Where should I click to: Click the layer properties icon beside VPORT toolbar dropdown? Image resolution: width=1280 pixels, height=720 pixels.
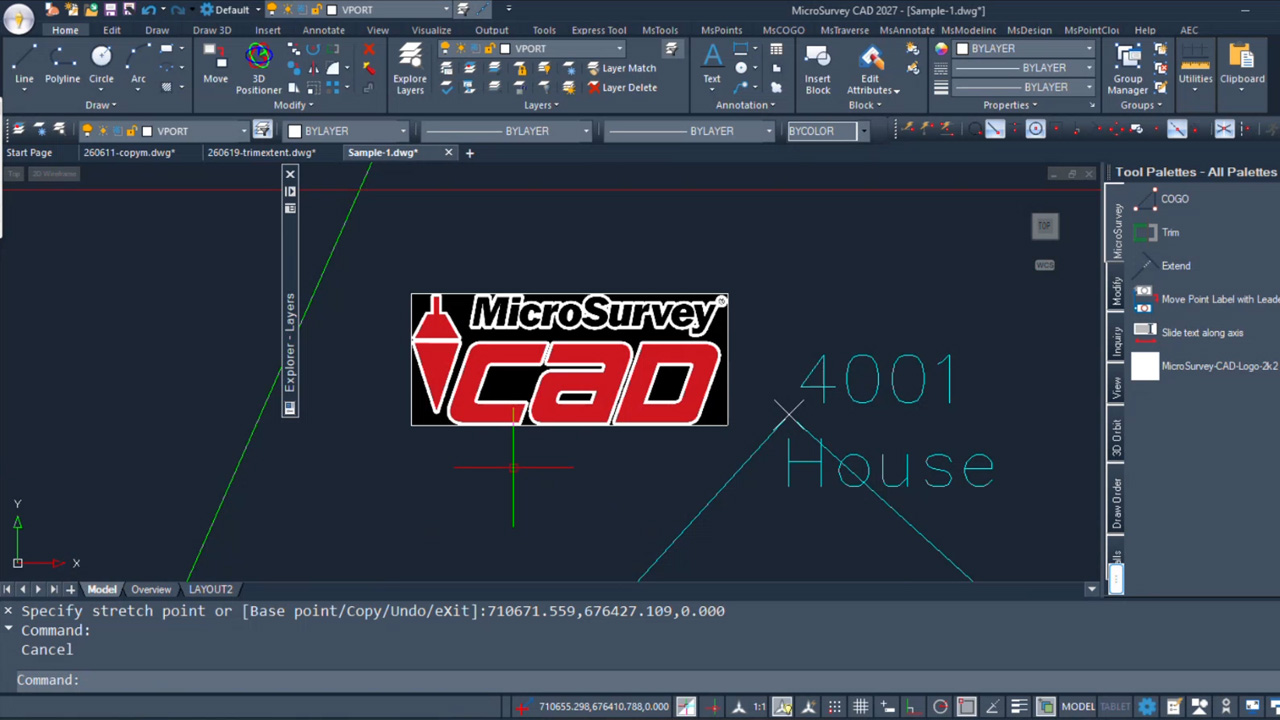(x=262, y=130)
